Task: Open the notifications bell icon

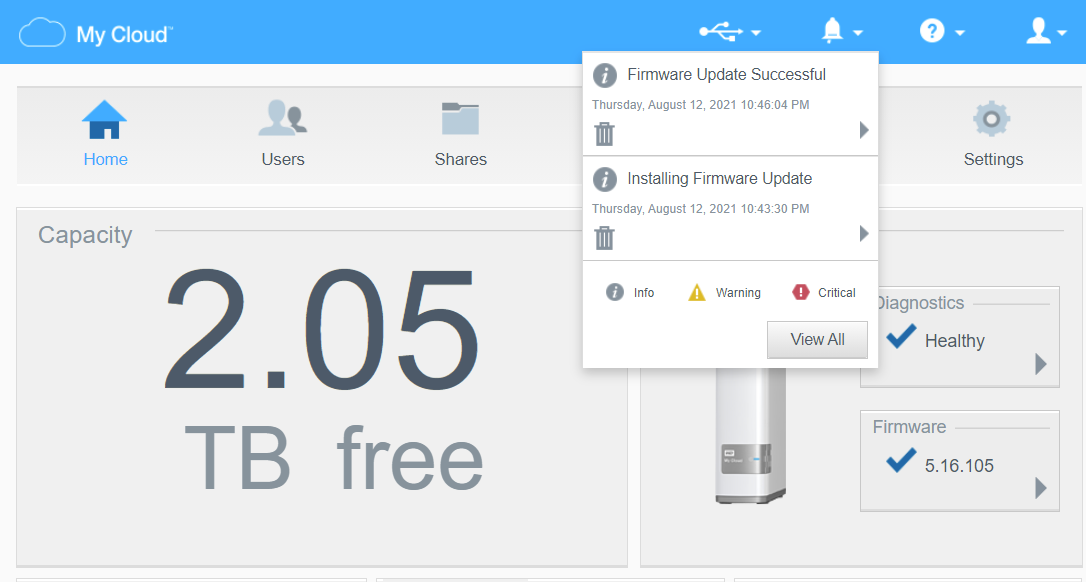Action: (832, 31)
